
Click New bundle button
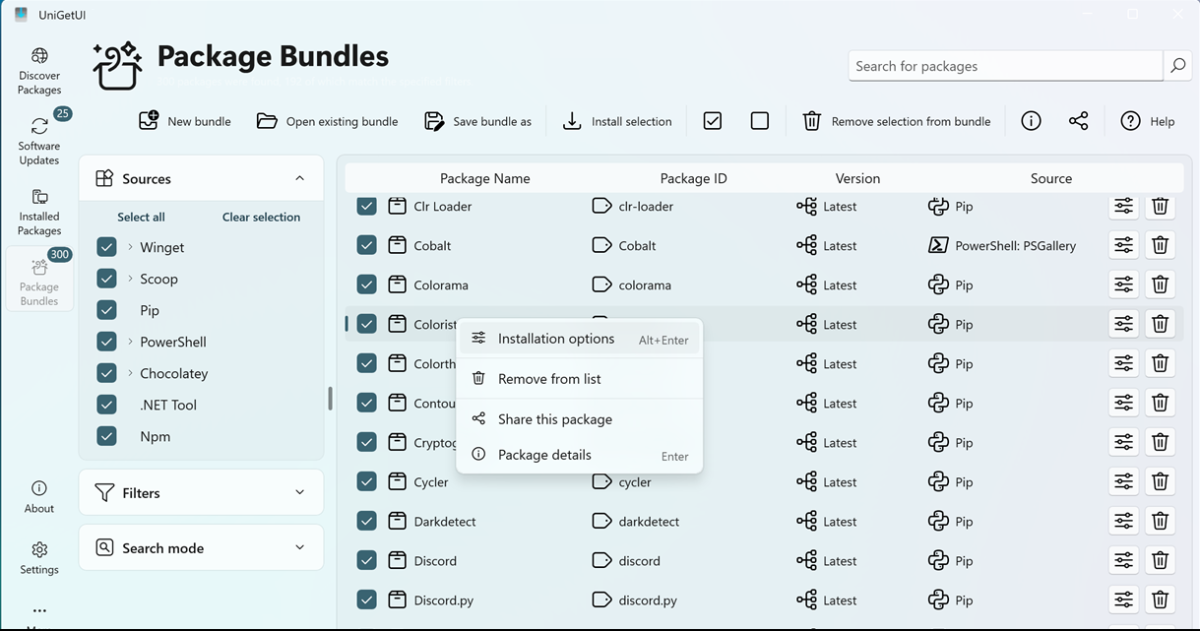pos(185,121)
